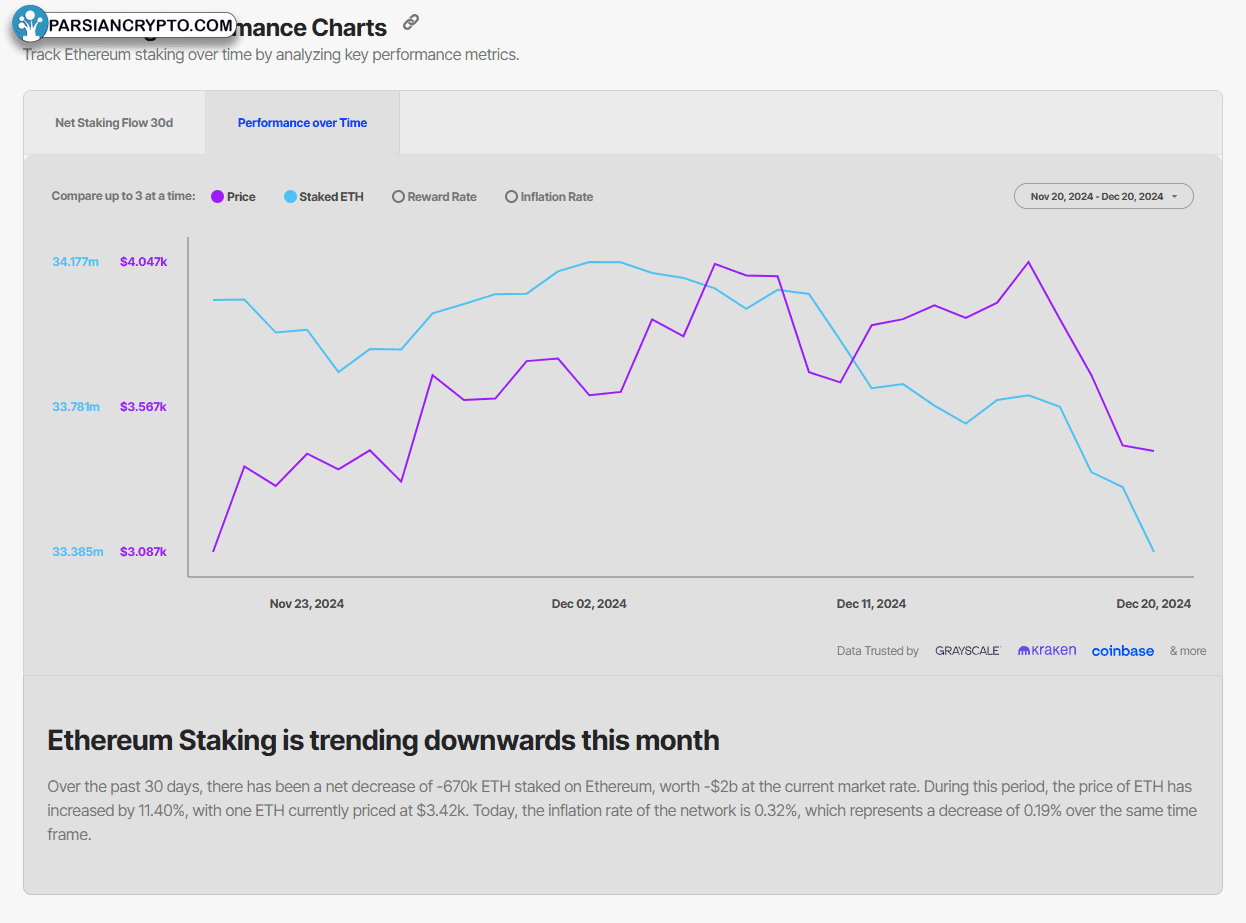1246x923 pixels.
Task: Click the Coinbase logo
Action: tap(1123, 651)
